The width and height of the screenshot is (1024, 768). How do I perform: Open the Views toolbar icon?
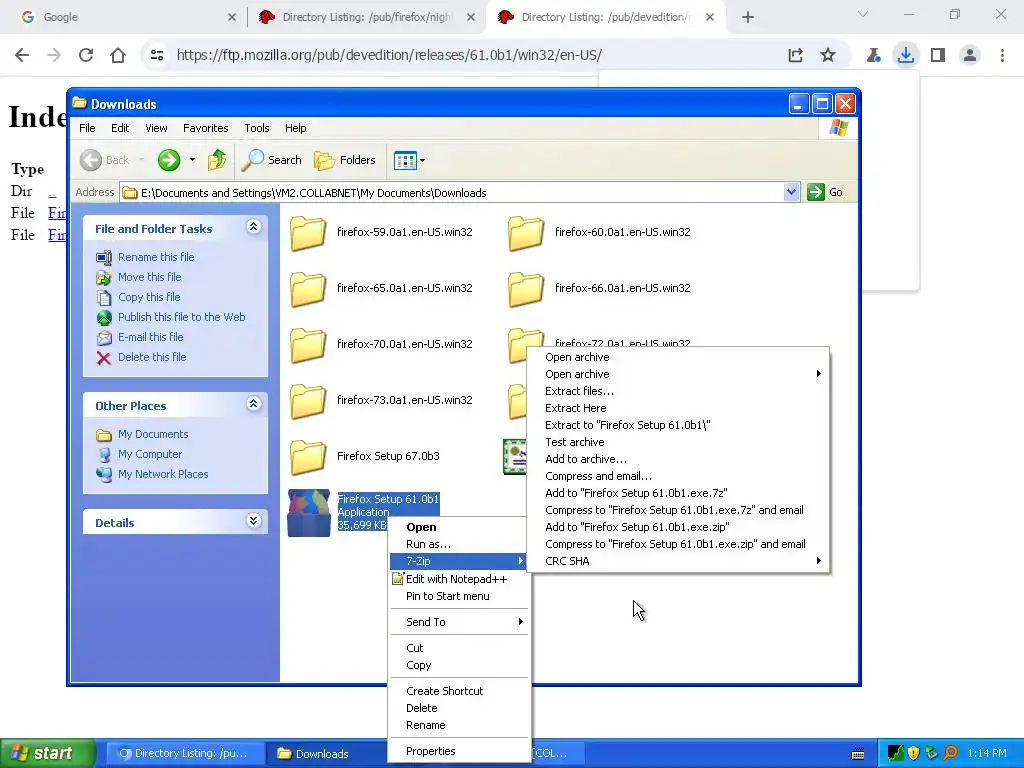pyautogui.click(x=405, y=160)
